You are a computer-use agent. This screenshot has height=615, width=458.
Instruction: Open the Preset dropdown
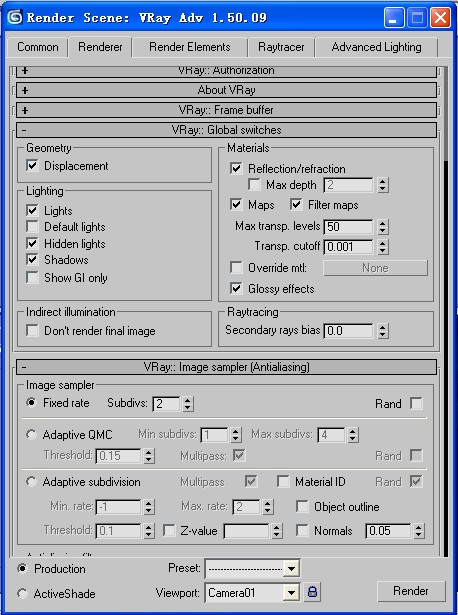tap(291, 568)
